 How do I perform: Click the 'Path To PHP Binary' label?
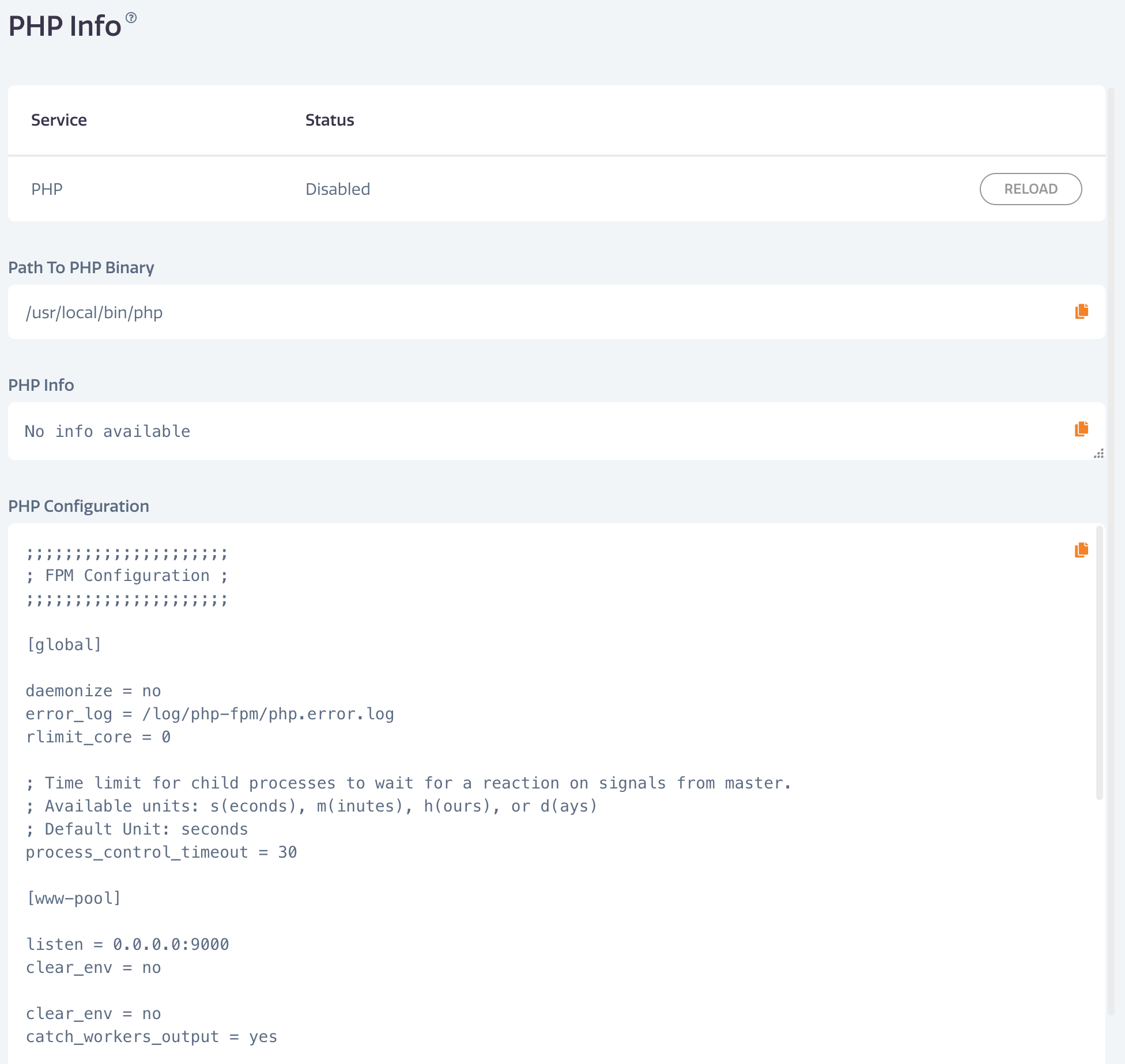coord(81,267)
